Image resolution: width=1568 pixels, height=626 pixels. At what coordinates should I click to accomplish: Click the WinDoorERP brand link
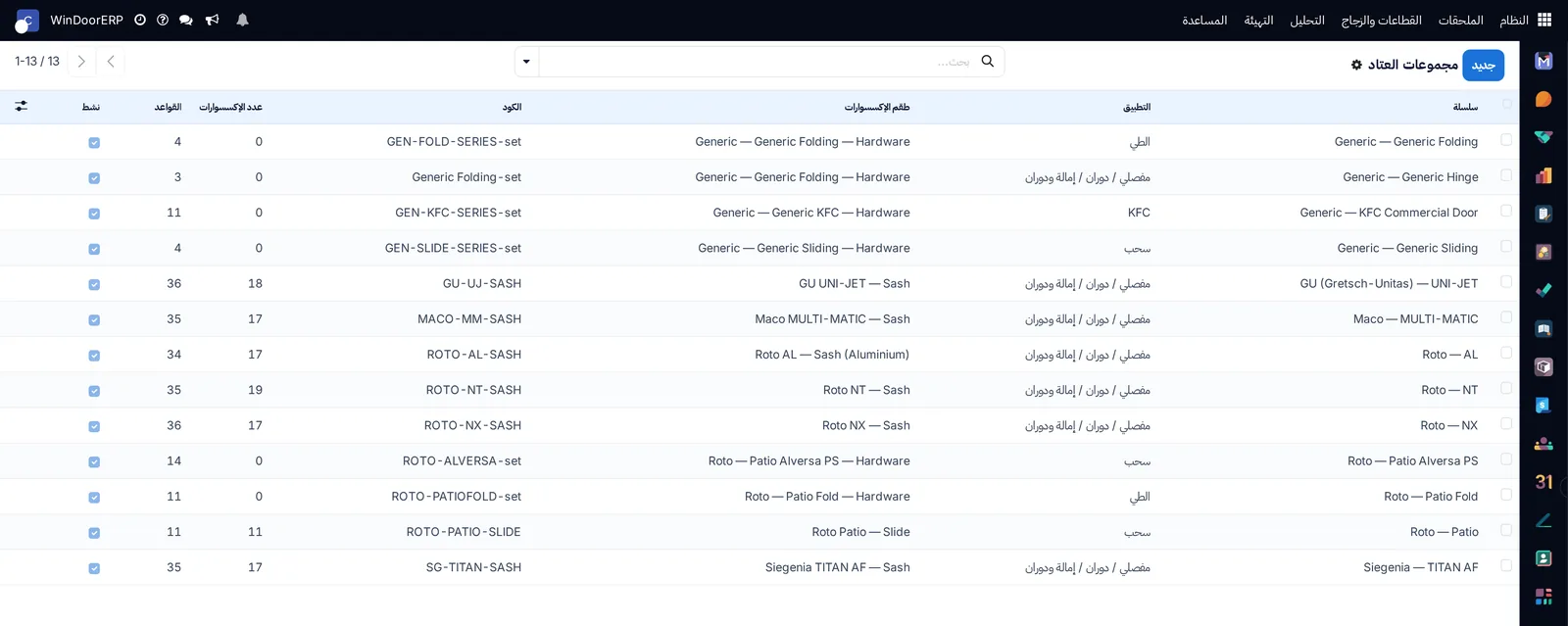click(86, 20)
